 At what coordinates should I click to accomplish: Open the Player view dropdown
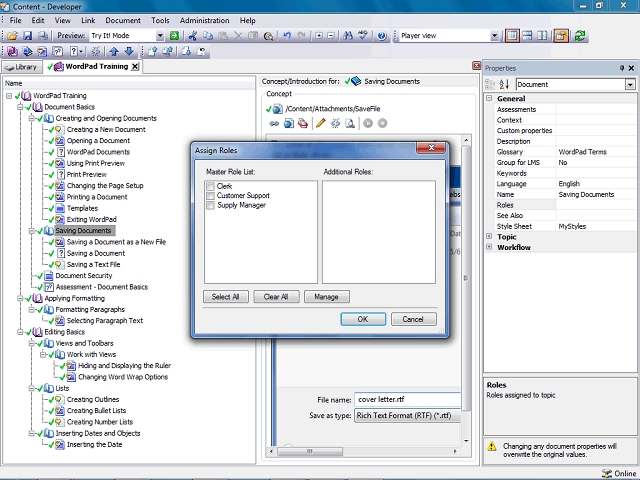click(x=494, y=36)
